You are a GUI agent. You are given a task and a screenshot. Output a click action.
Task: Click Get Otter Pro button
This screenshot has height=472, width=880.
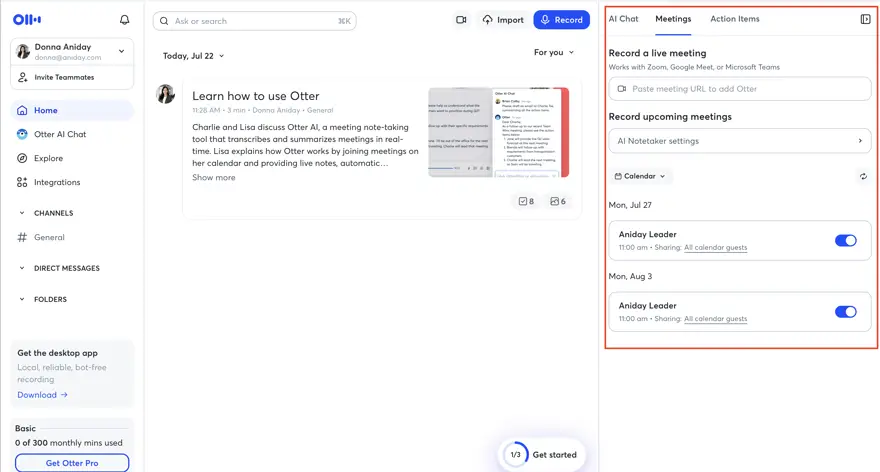[x=72, y=463]
